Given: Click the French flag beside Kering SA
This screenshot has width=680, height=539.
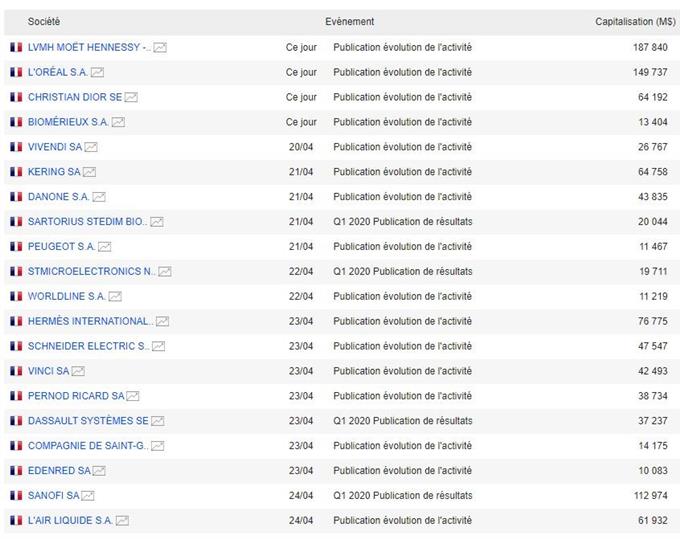Looking at the screenshot, I should (16, 172).
